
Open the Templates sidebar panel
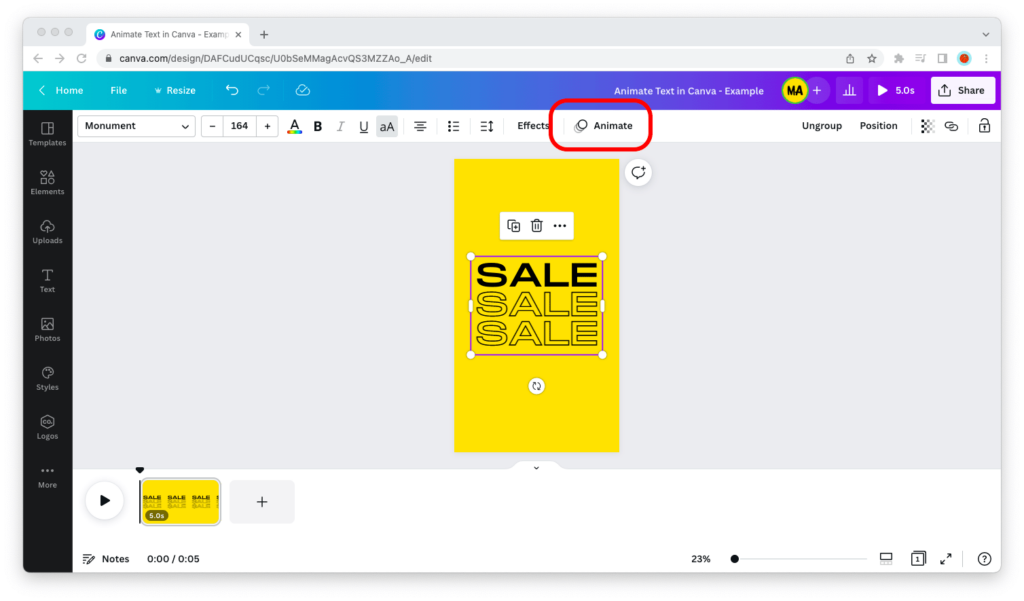[x=47, y=134]
